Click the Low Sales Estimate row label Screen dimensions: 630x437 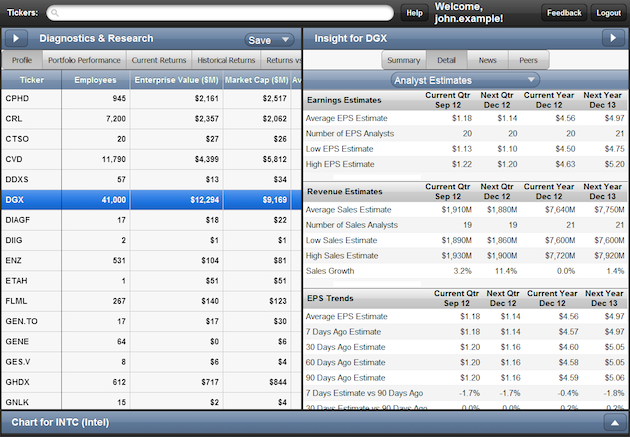(342, 240)
